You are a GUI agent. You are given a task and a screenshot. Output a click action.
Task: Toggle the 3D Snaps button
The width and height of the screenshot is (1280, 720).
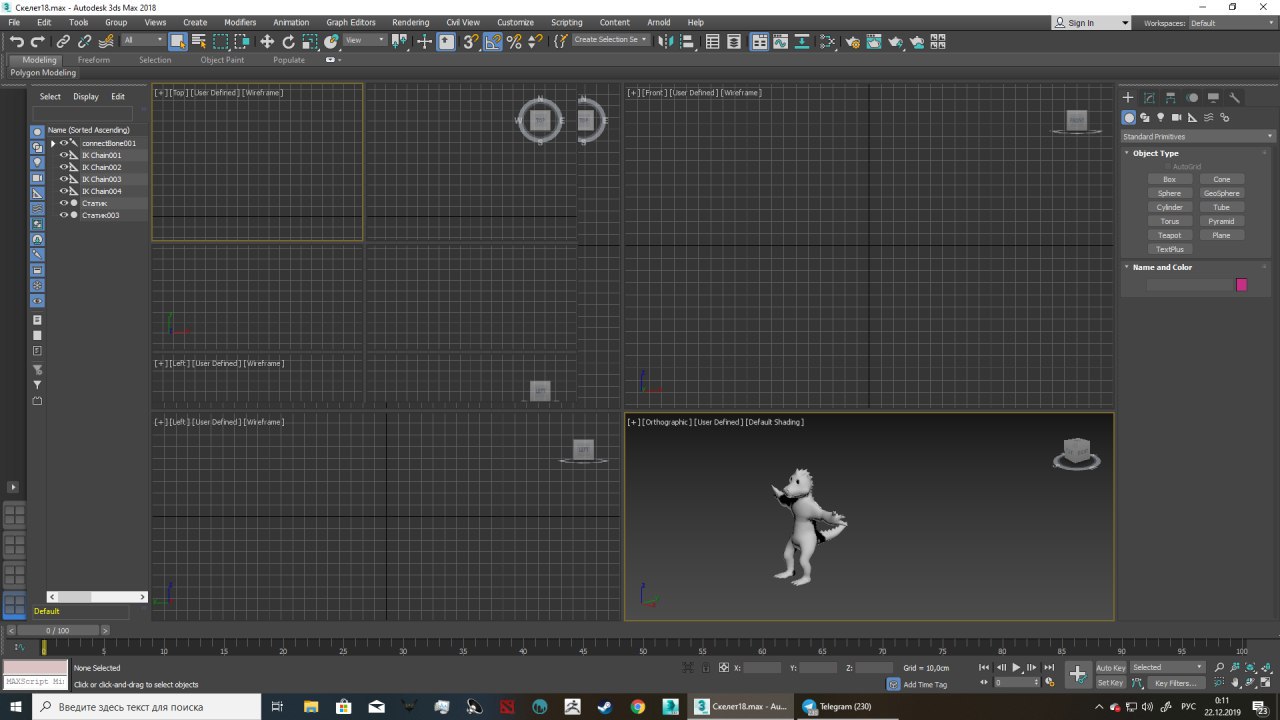tap(470, 41)
